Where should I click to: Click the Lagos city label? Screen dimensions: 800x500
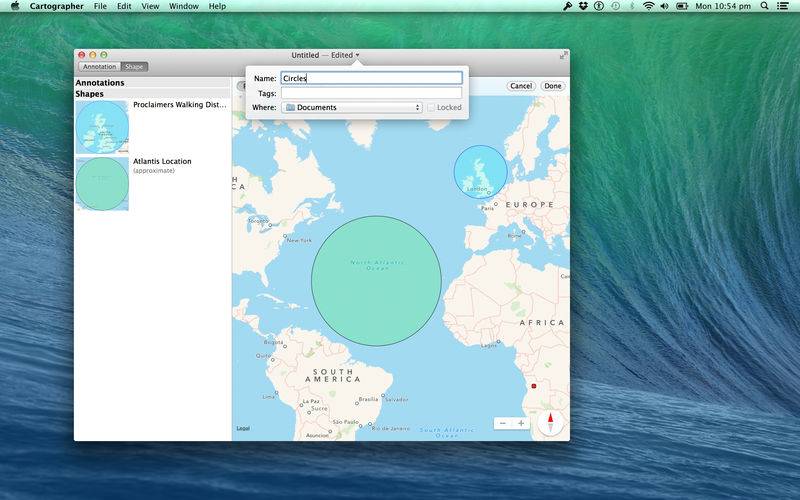coord(489,345)
